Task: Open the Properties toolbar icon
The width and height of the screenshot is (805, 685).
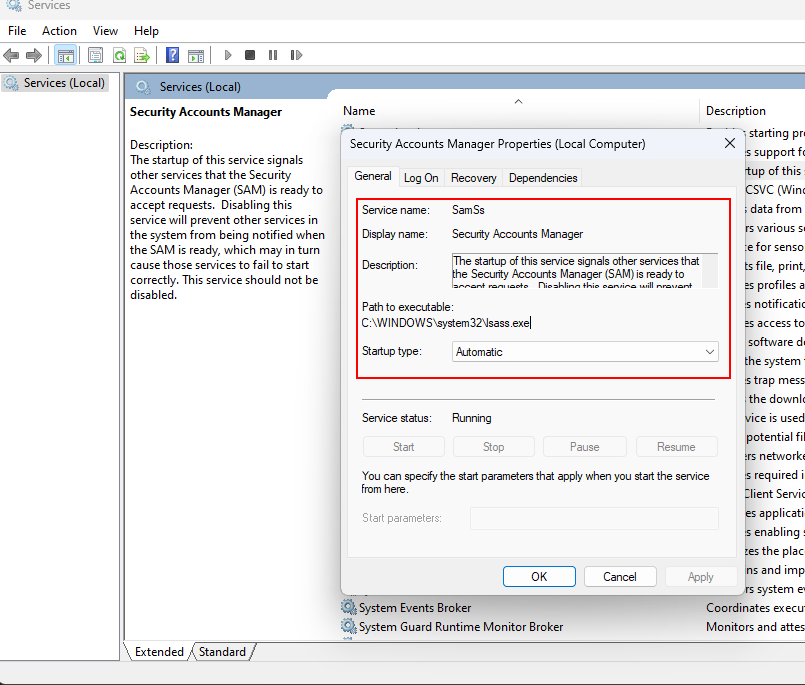Action: tap(95, 55)
